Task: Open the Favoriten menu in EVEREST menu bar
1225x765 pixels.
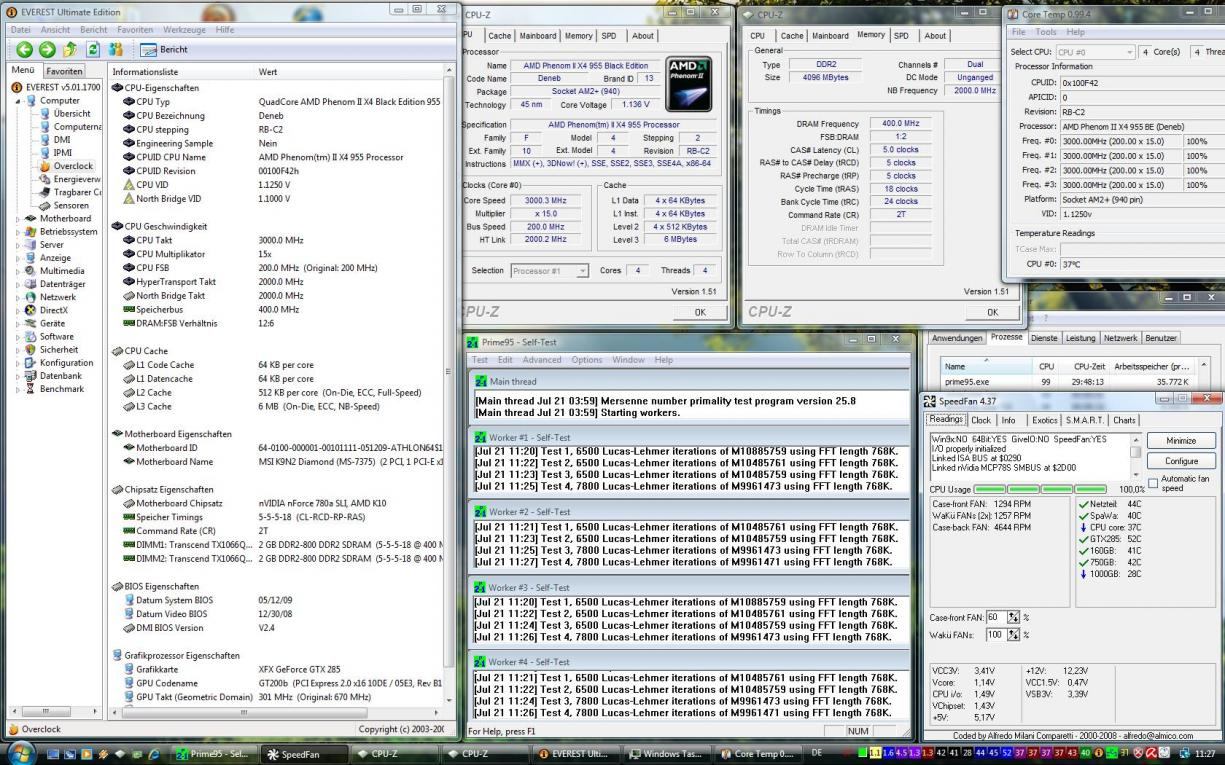Action: [x=135, y=30]
